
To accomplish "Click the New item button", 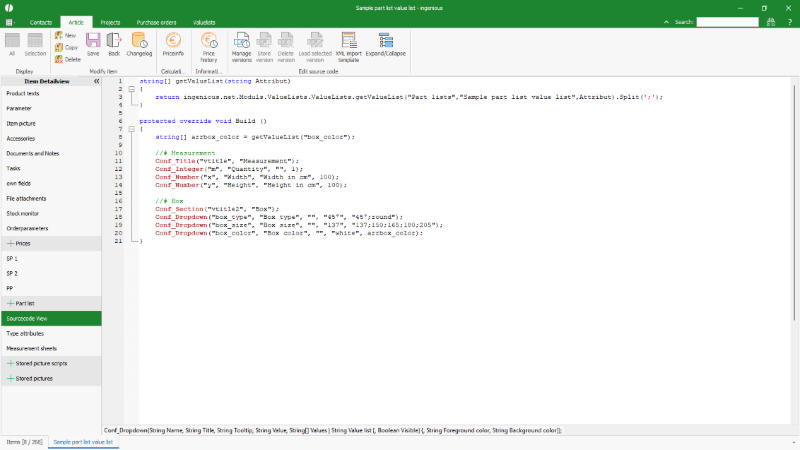I will [64, 35].
